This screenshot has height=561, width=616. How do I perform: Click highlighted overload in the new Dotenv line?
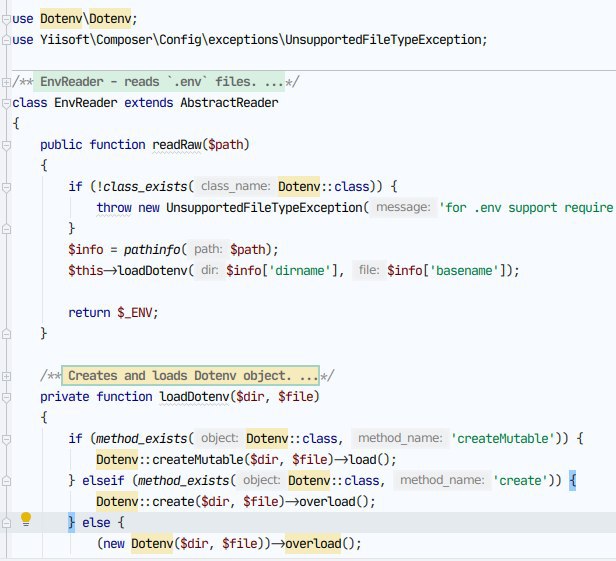313,544
